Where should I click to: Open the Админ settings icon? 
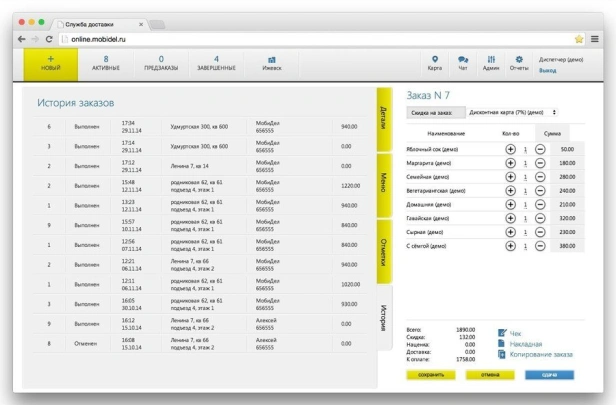pos(491,63)
